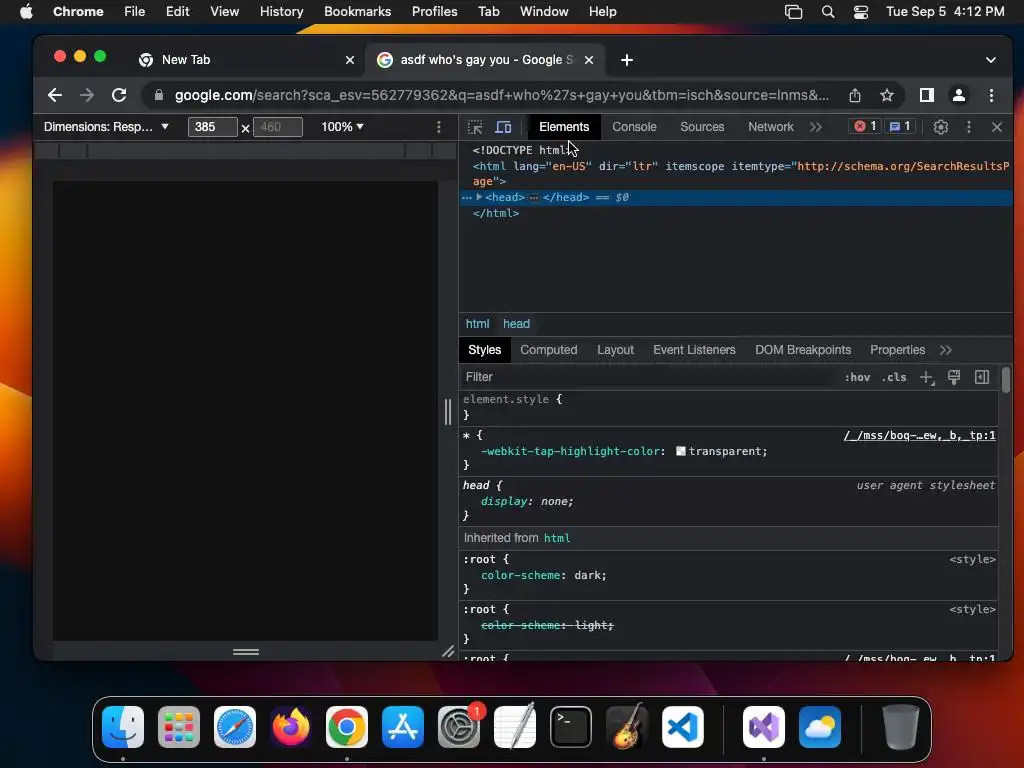Open Spotlight search in menu bar

pos(827,12)
